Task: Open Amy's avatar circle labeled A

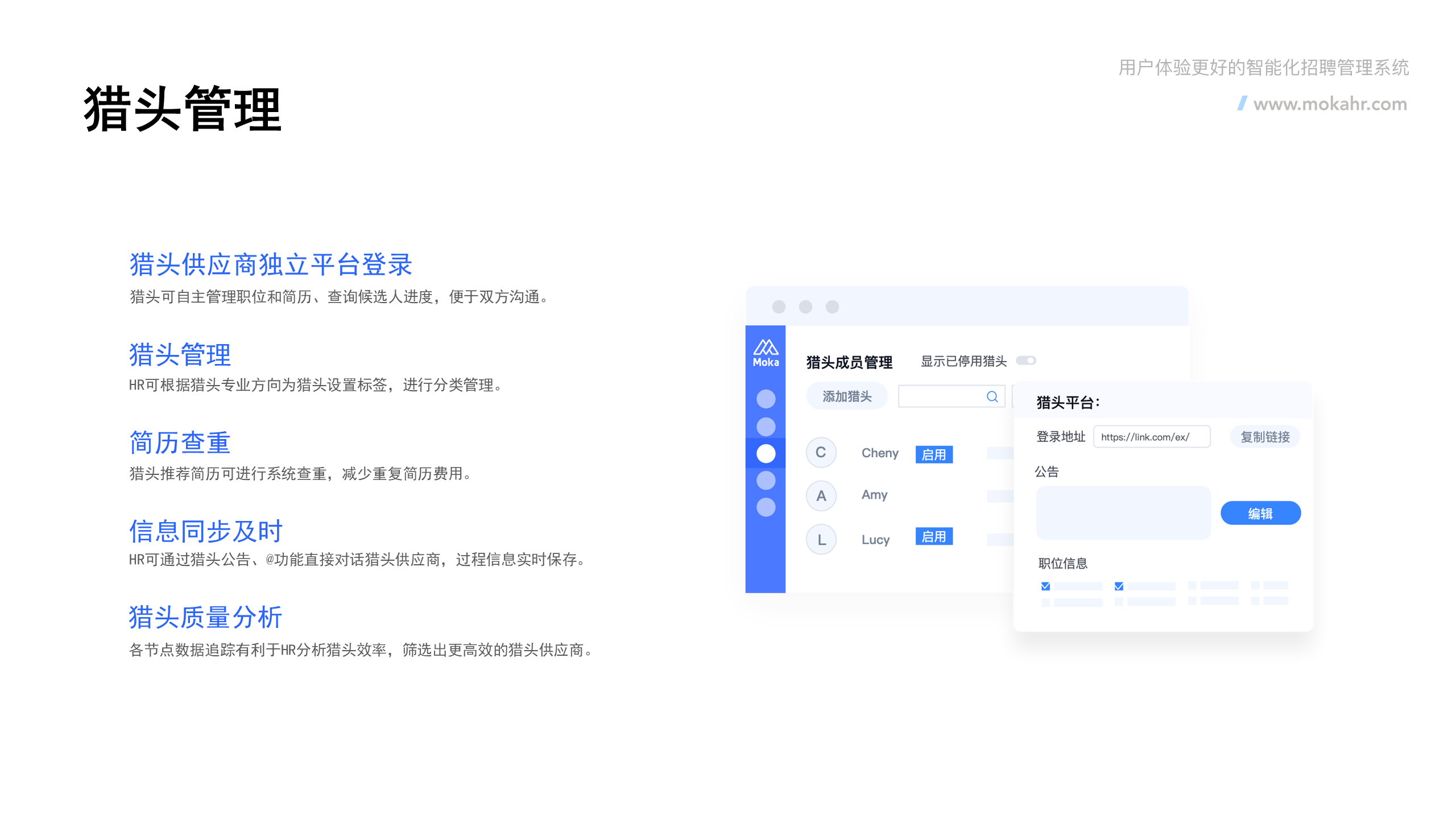Action: [x=821, y=495]
